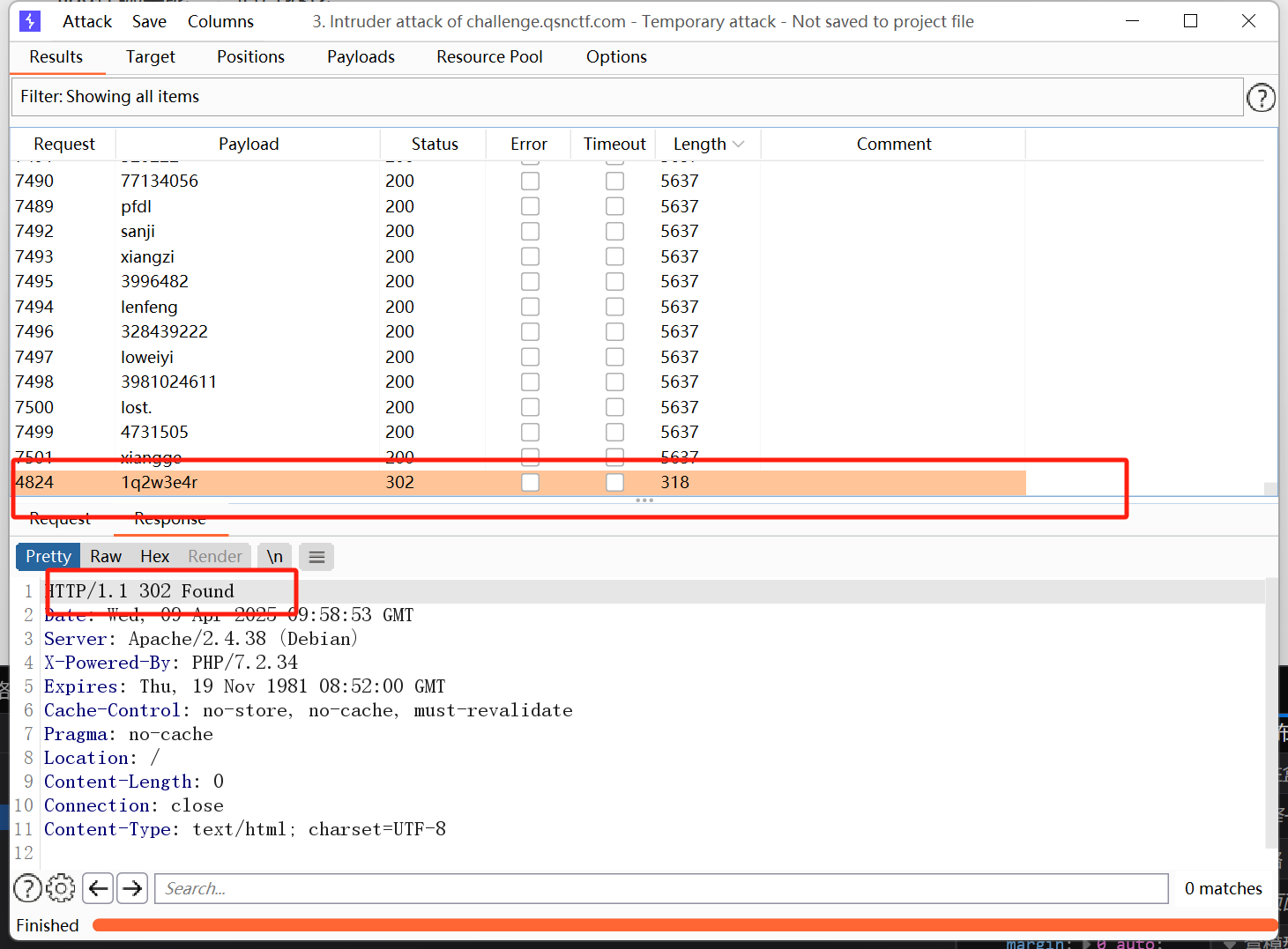The height and width of the screenshot is (949, 1288).
Task: Open the Columns menu
Action: pos(220,21)
